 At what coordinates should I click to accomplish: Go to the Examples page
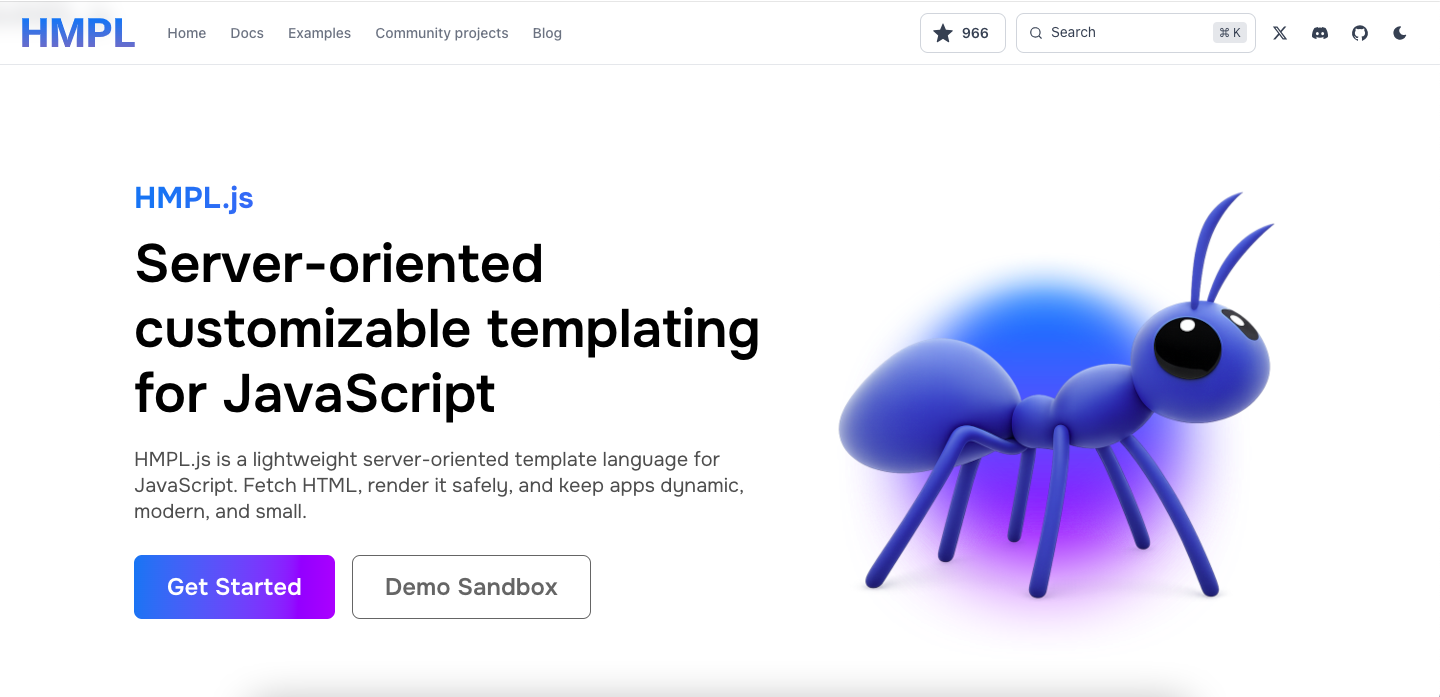pyautogui.click(x=319, y=33)
